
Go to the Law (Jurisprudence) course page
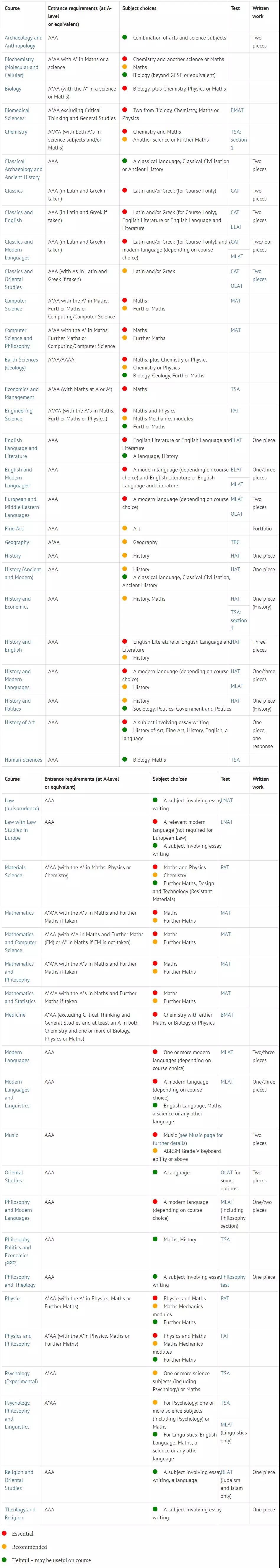[x=21, y=804]
